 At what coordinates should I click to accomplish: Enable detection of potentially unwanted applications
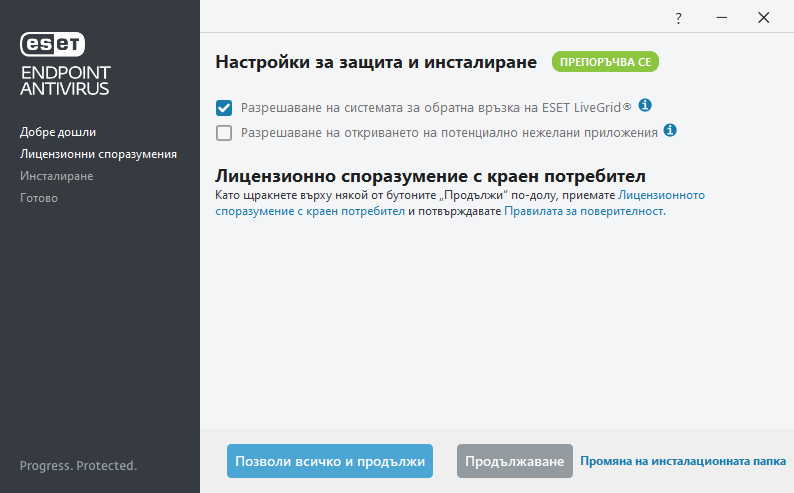[x=224, y=132]
